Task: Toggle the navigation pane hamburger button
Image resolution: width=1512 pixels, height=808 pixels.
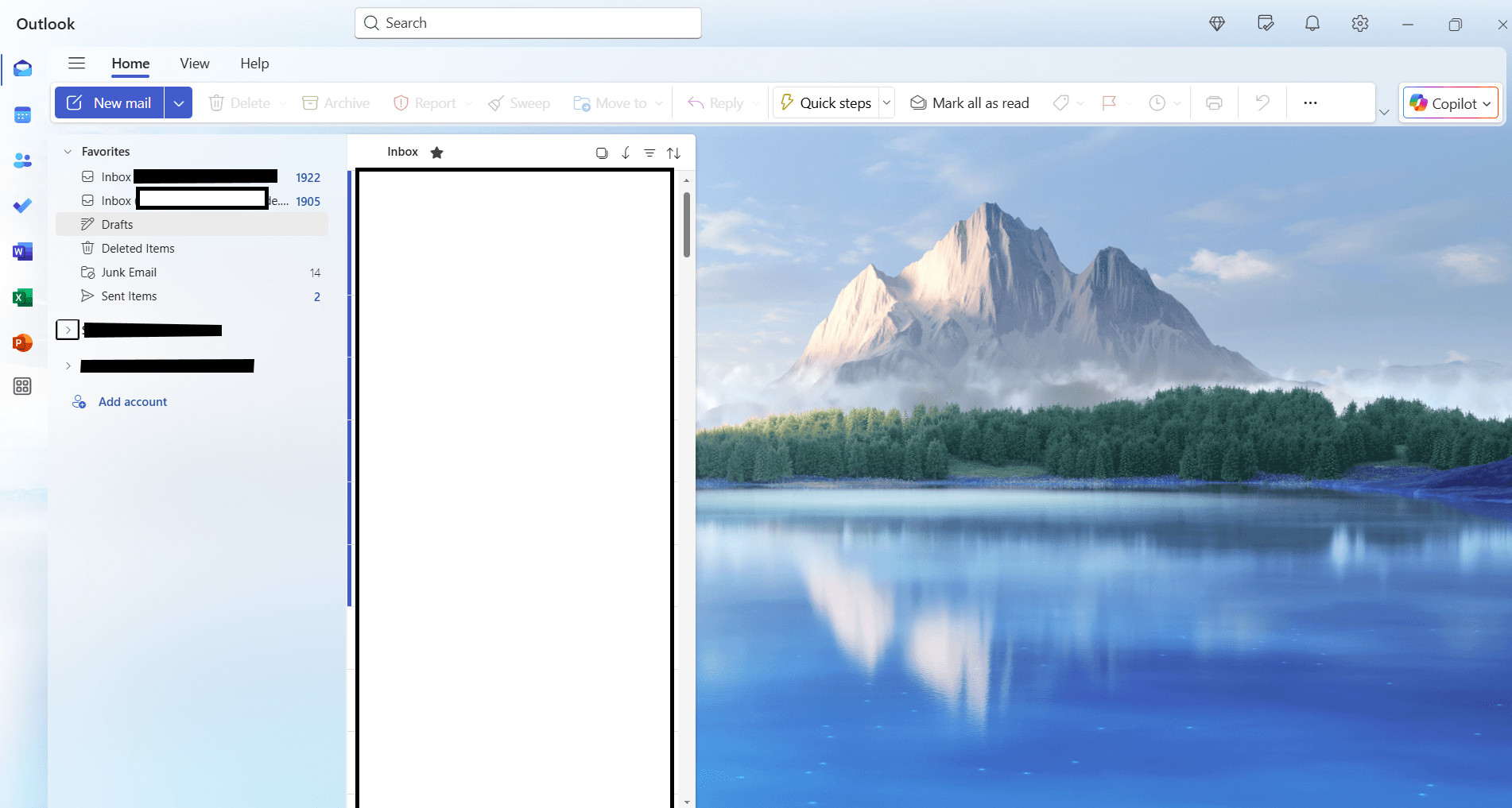Action: coord(76,64)
